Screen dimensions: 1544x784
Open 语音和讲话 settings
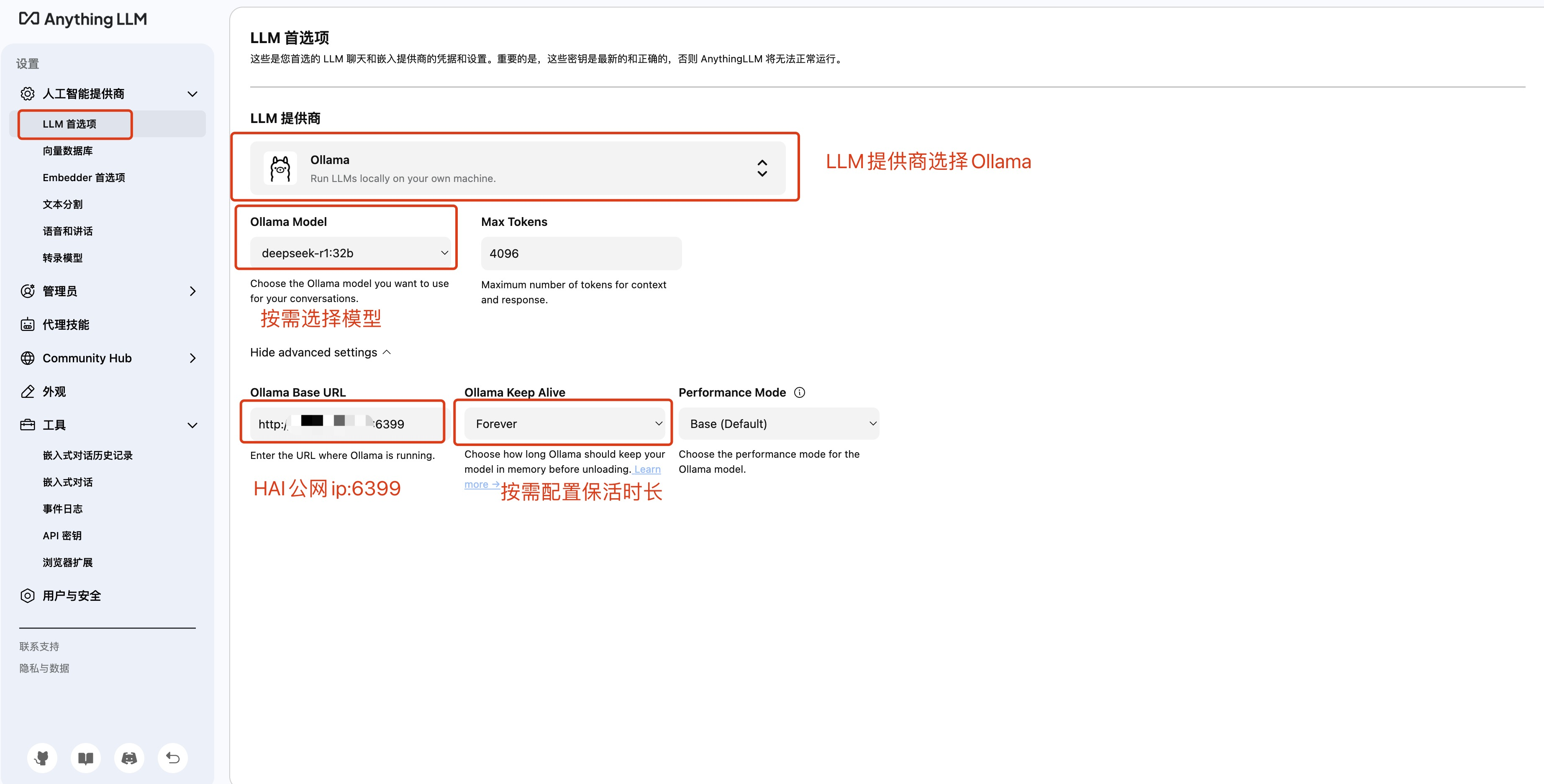[67, 231]
